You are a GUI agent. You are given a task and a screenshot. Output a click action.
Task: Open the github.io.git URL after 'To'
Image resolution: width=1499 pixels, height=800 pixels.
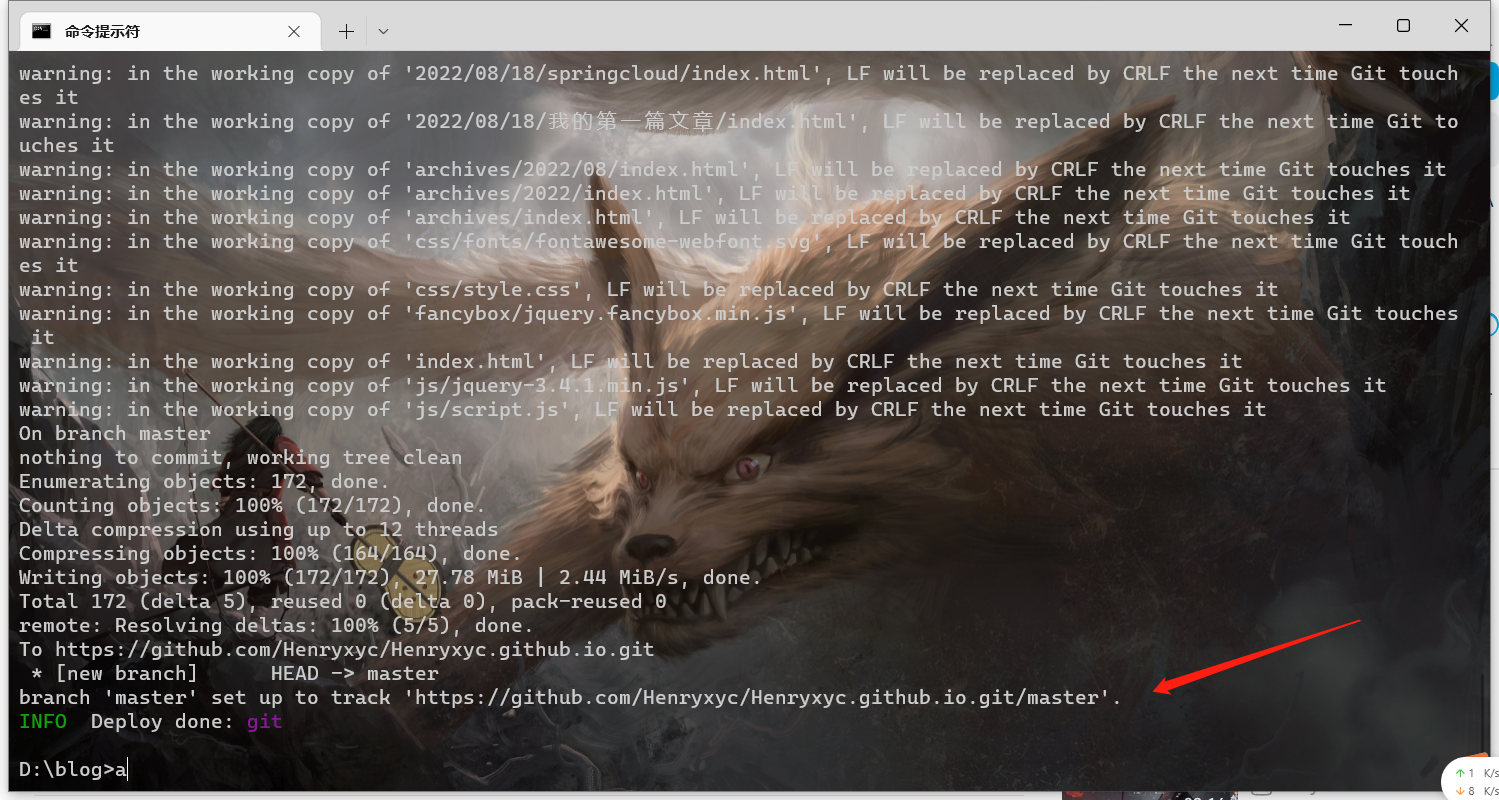coord(355,649)
